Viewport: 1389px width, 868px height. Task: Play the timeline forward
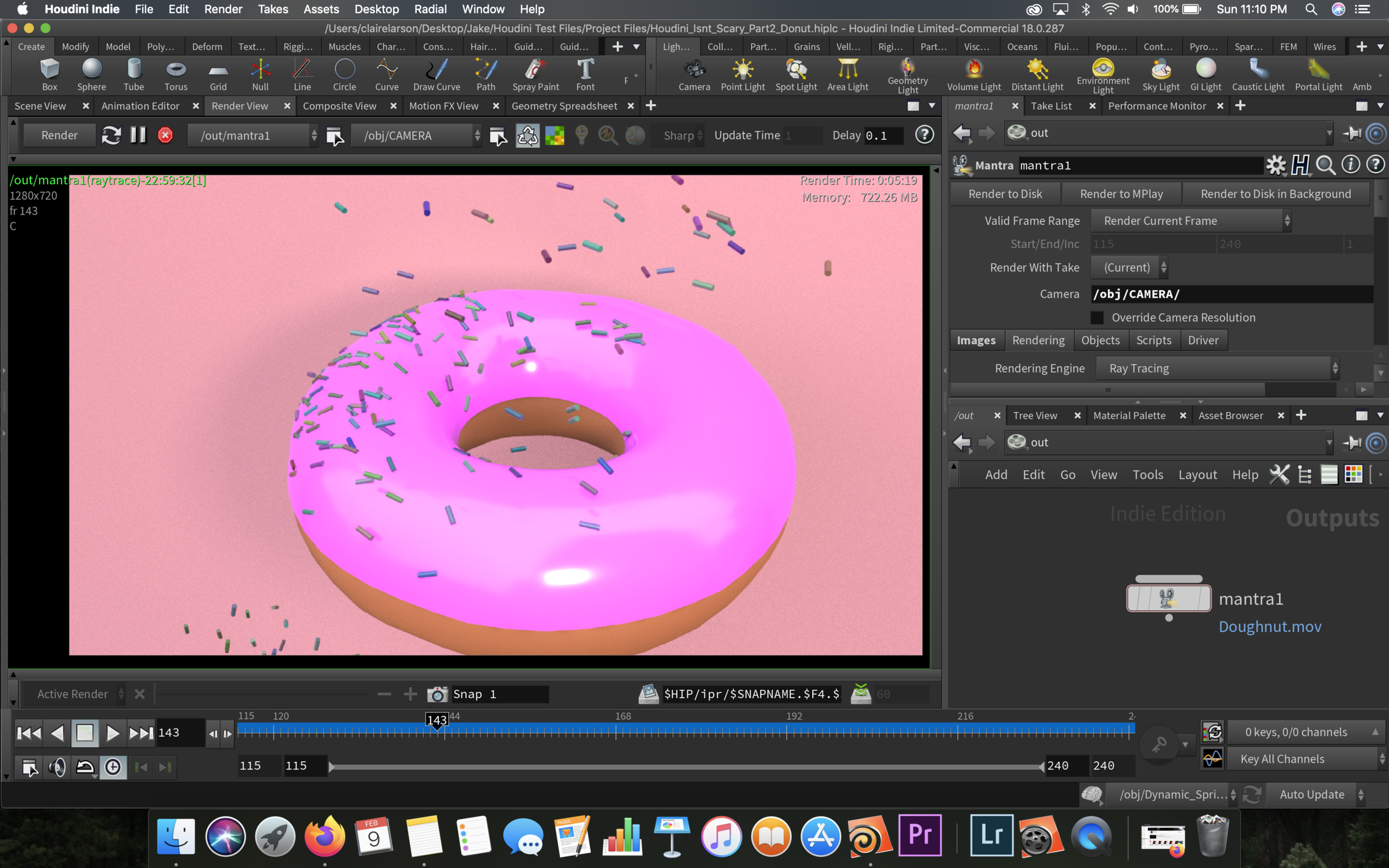pos(113,733)
